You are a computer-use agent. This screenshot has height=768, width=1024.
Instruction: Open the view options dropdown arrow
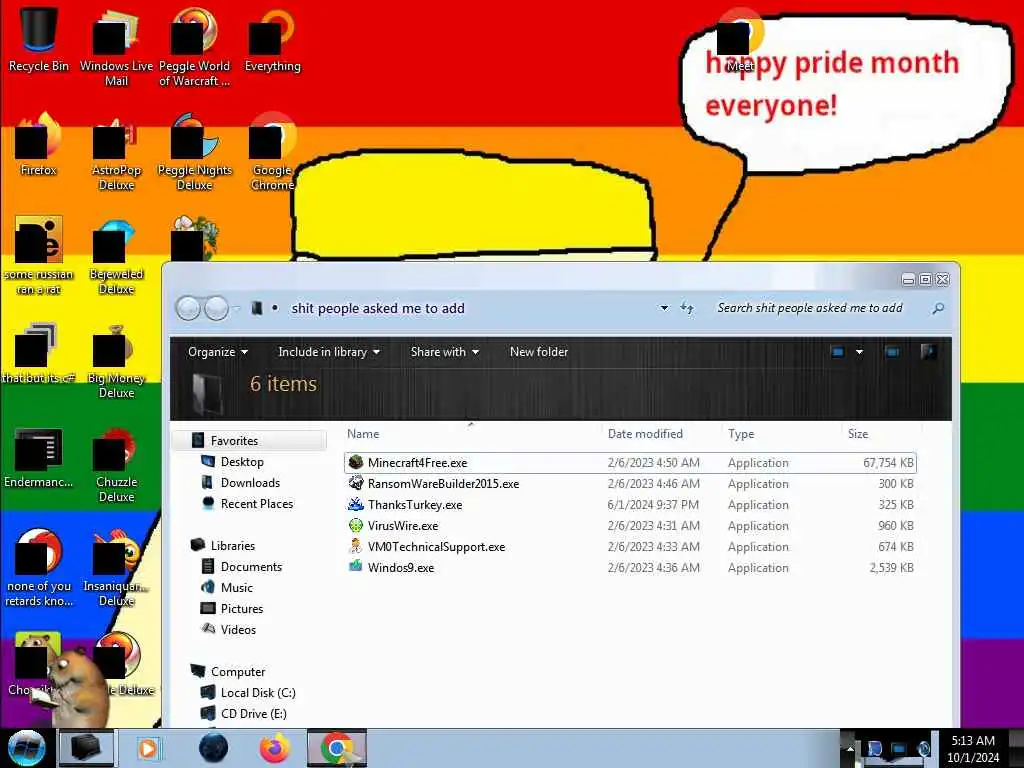point(859,352)
